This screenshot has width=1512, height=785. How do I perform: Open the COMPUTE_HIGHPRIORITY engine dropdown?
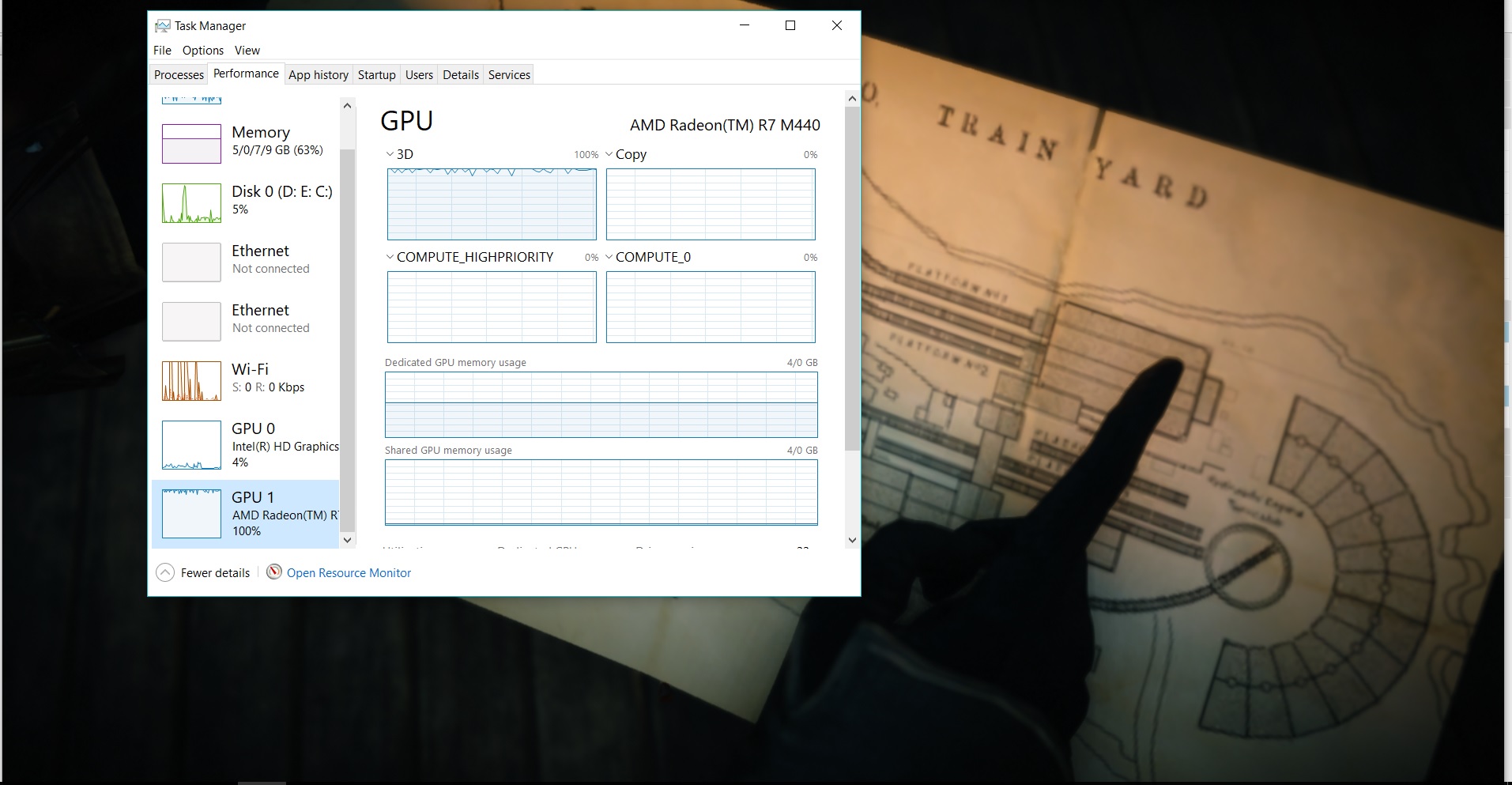point(390,257)
